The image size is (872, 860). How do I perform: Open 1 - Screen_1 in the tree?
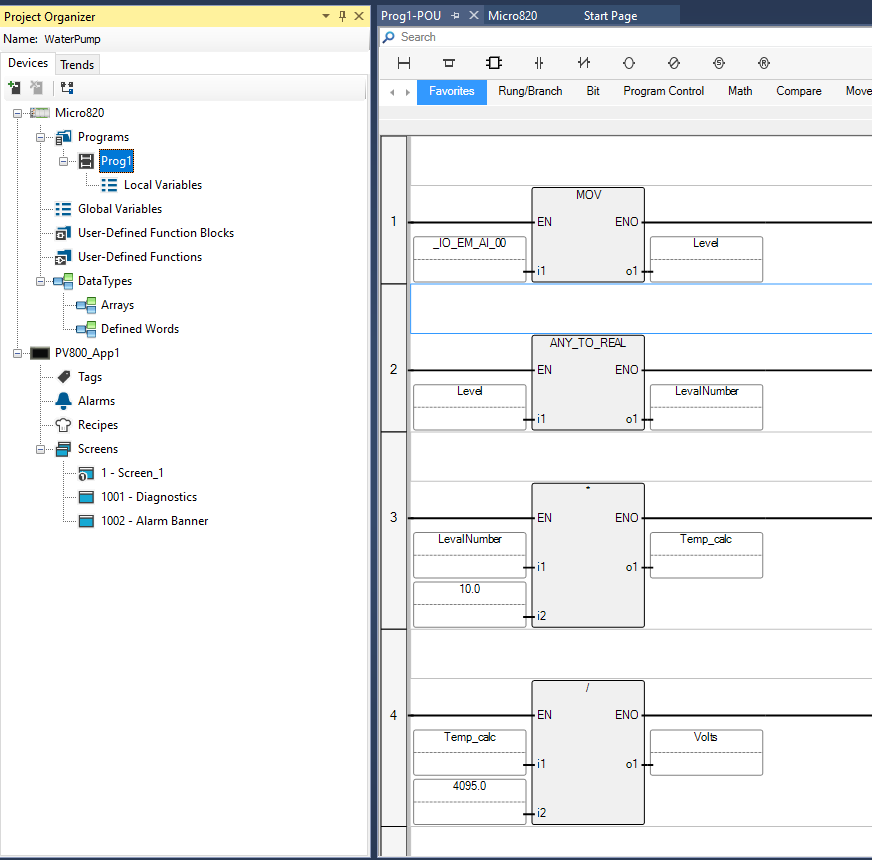[132, 473]
